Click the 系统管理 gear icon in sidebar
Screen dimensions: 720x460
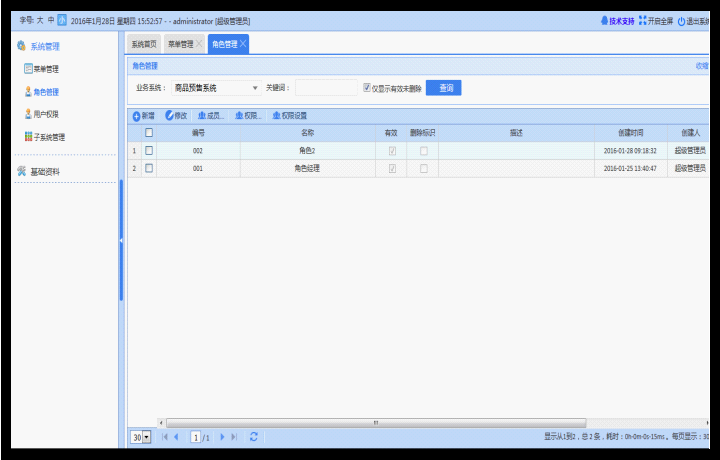pyautogui.click(x=21, y=46)
